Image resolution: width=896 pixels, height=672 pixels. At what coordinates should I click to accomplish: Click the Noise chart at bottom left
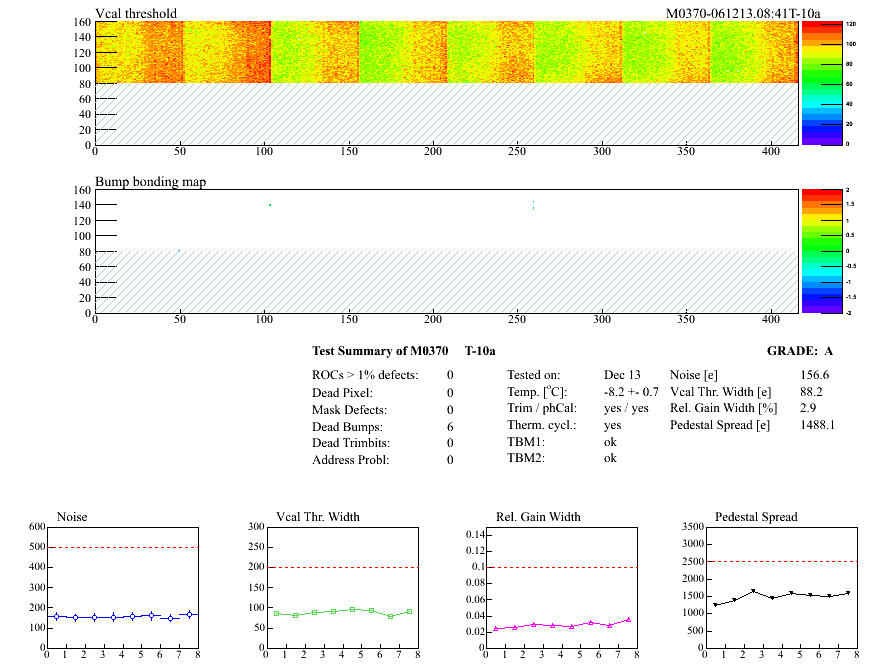pyautogui.click(x=122, y=587)
